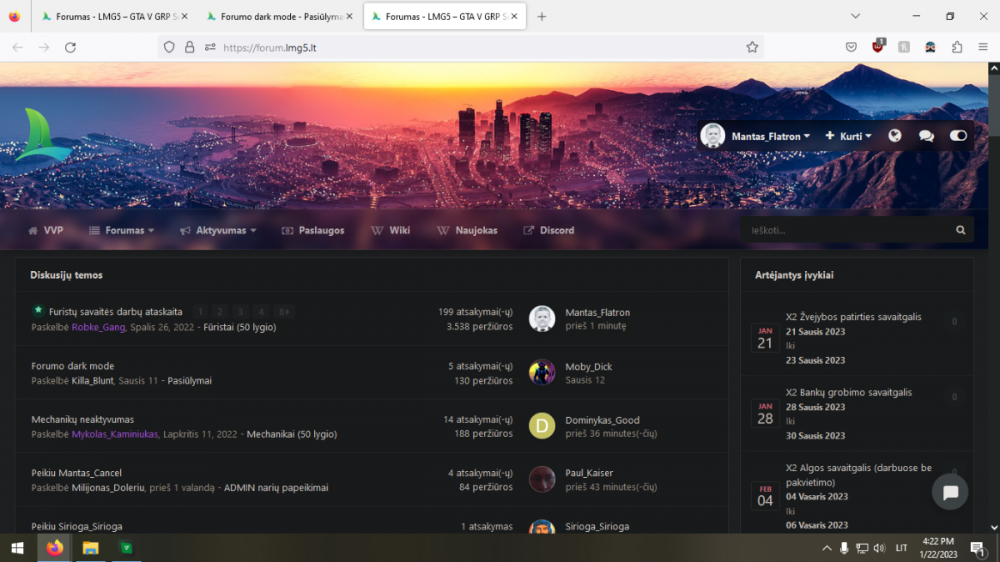
Task: Open Robke_Gang author profile
Action: 98,327
